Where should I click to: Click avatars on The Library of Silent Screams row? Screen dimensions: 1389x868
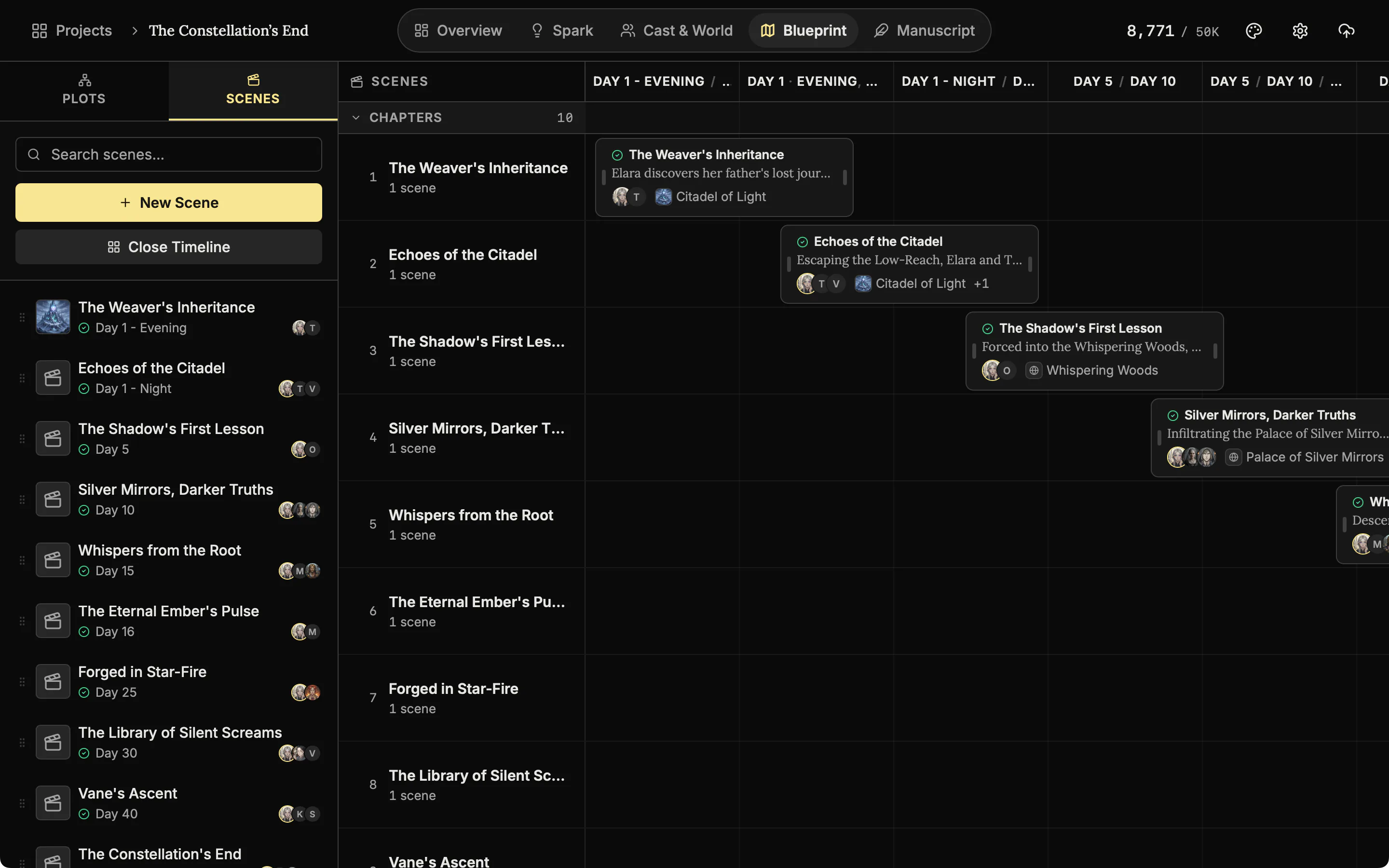point(299,753)
